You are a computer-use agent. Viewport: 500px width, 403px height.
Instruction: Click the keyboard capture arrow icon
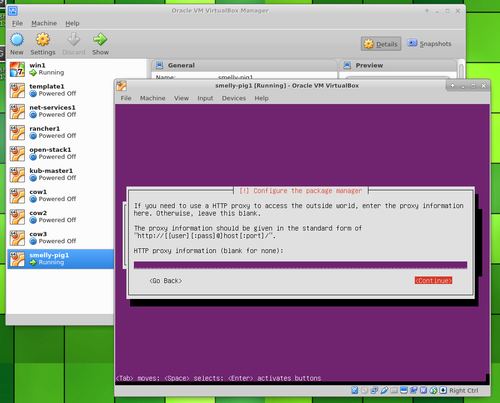tap(443, 390)
